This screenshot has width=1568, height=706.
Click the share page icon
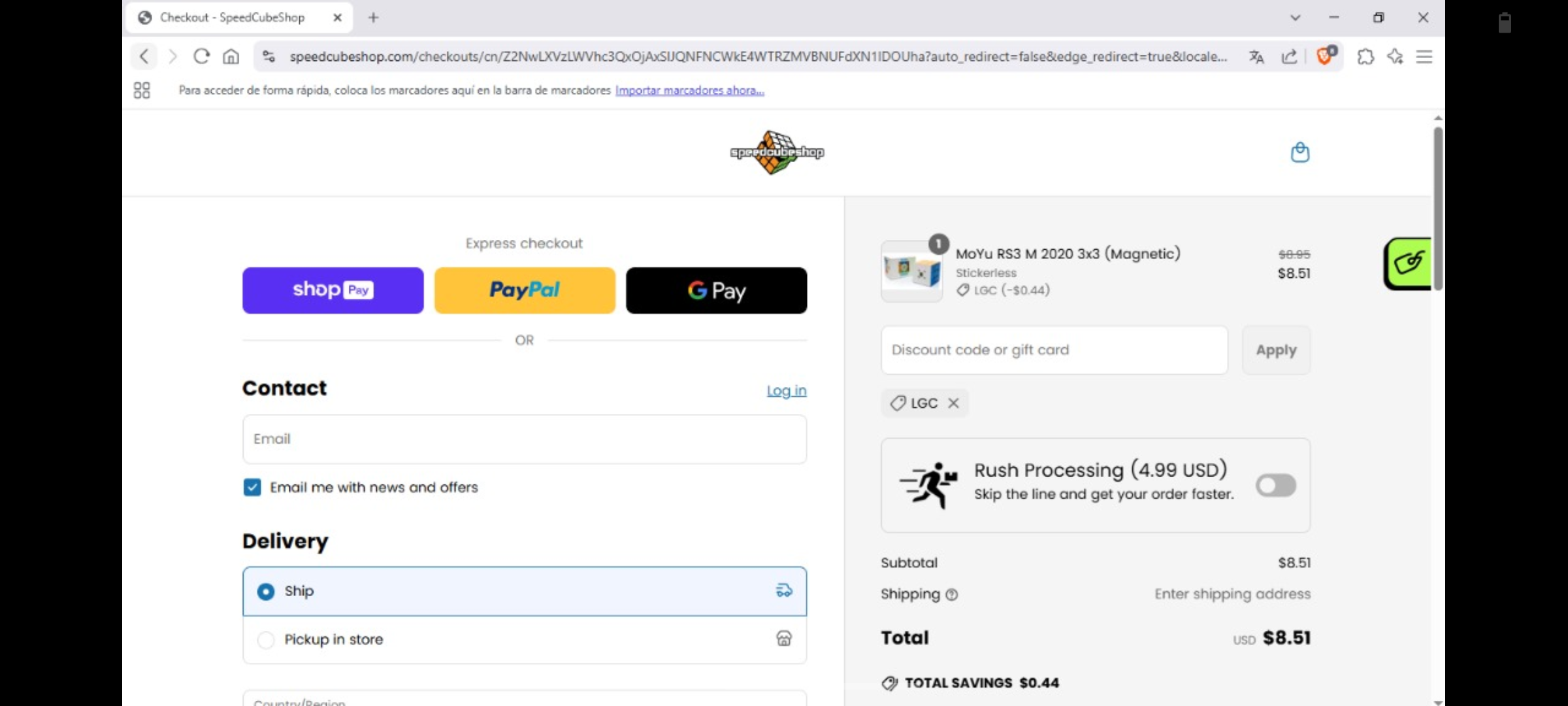1289,57
